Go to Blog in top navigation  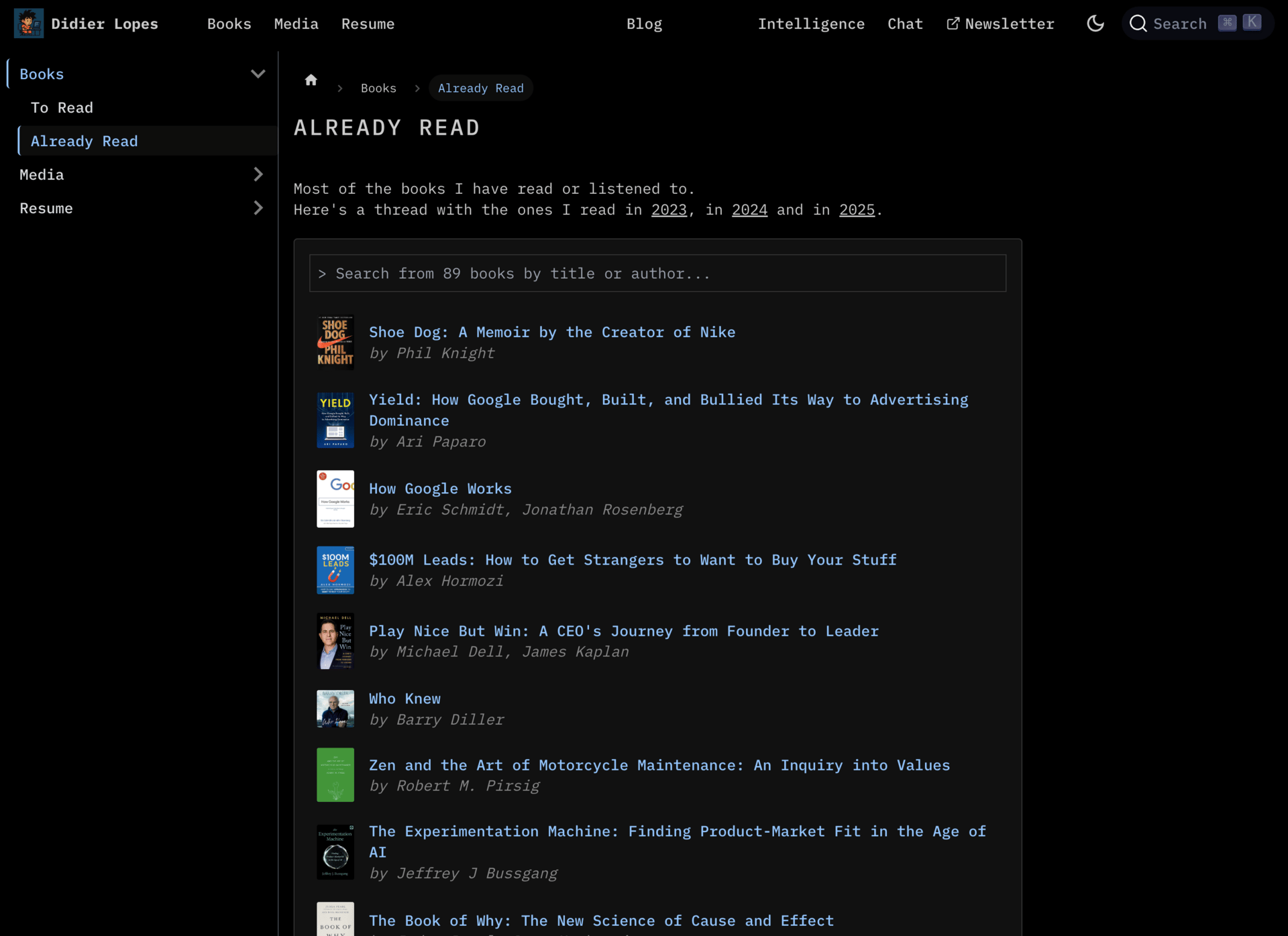[643, 23]
